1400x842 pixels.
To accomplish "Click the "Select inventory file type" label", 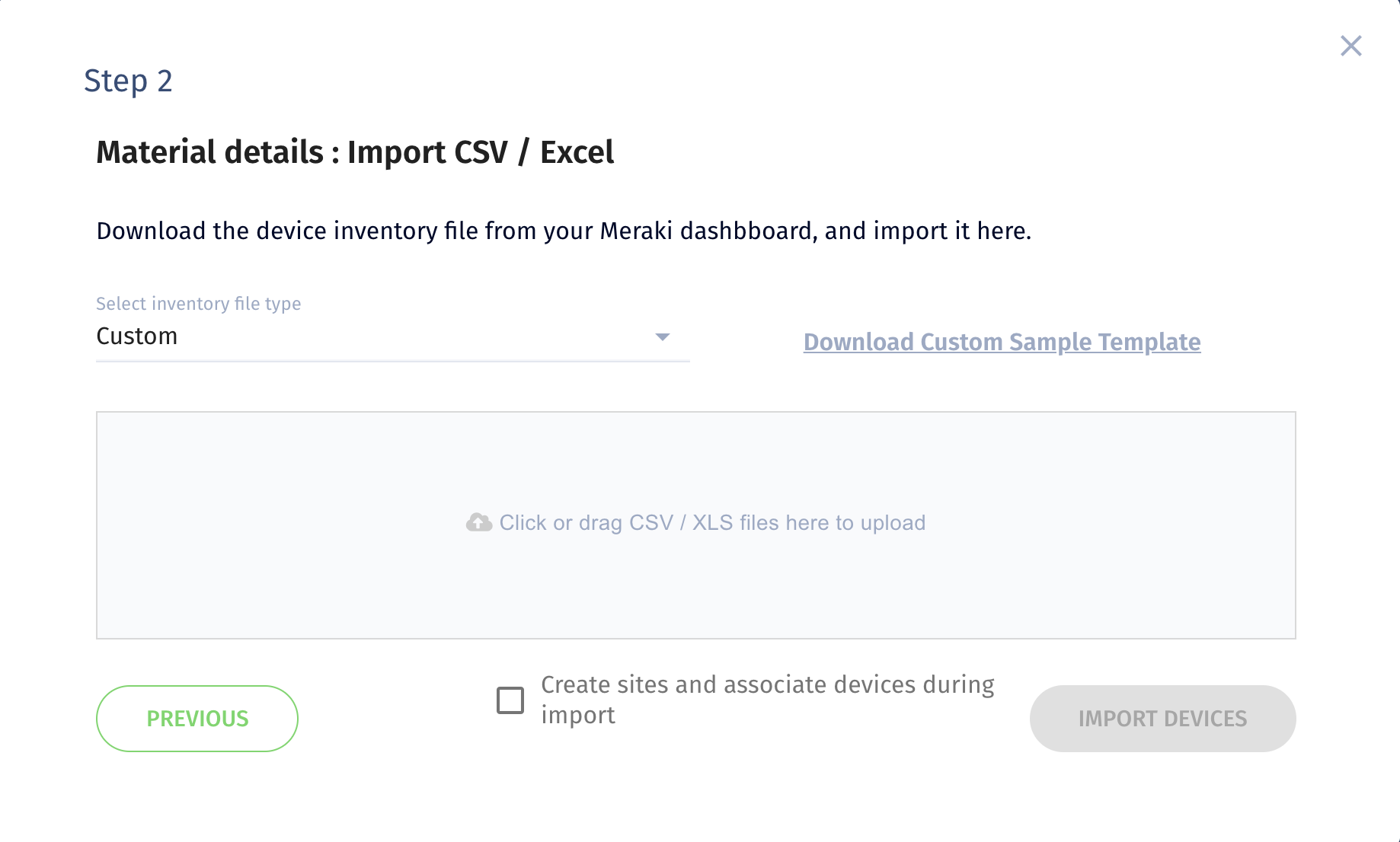I will [198, 304].
